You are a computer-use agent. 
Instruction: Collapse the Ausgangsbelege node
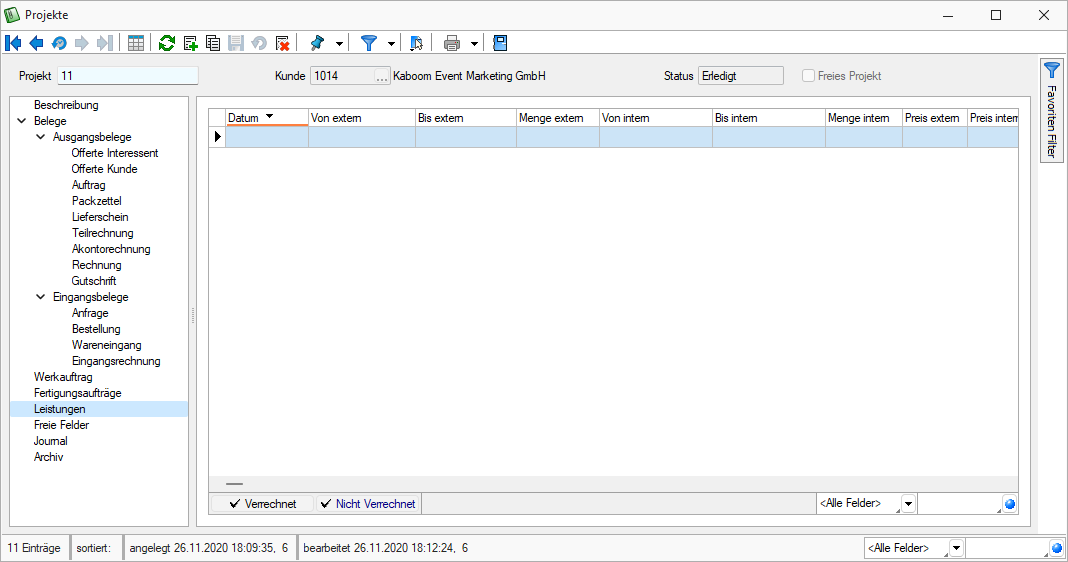point(41,137)
